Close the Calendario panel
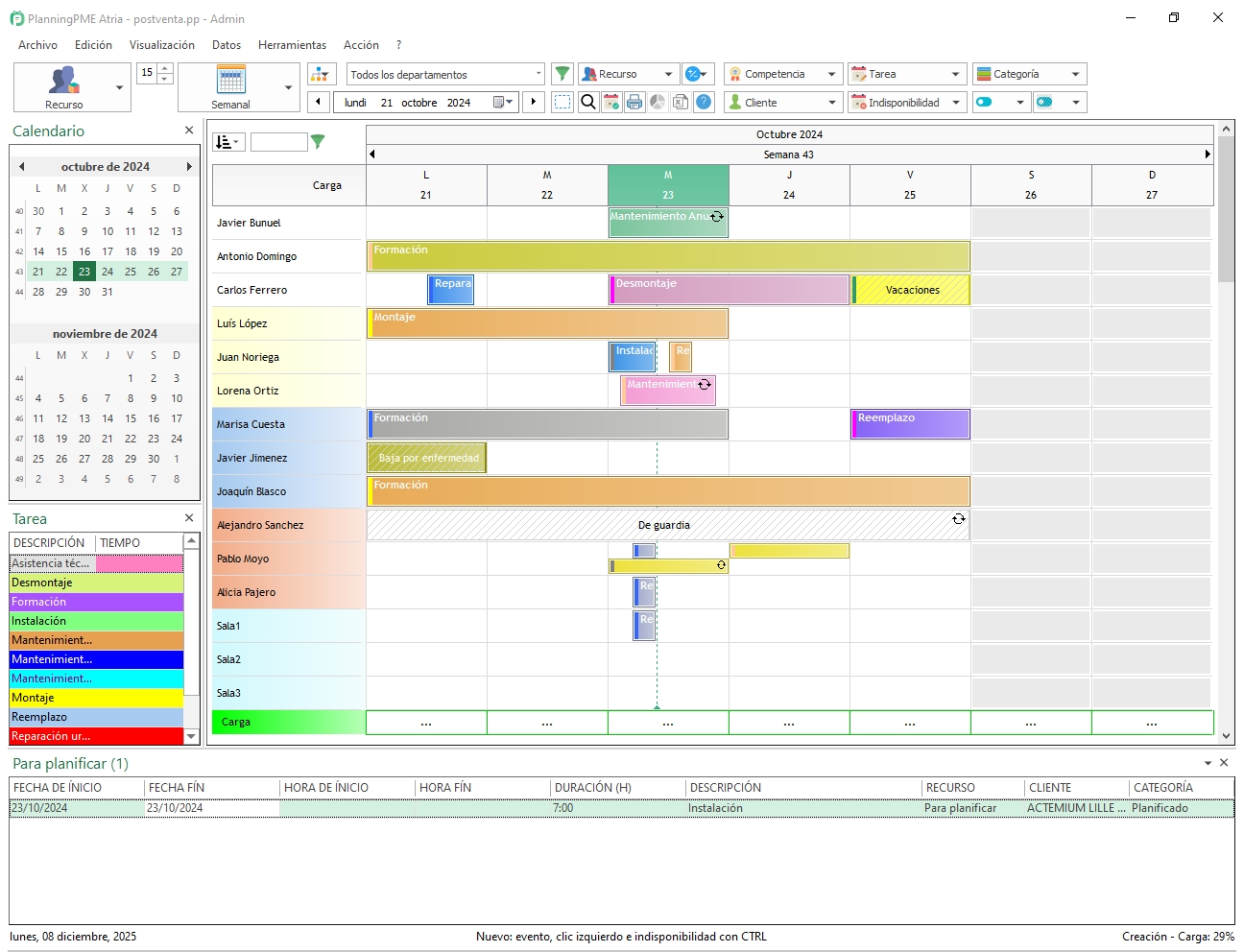The width and height of the screenshot is (1244, 952). click(189, 130)
